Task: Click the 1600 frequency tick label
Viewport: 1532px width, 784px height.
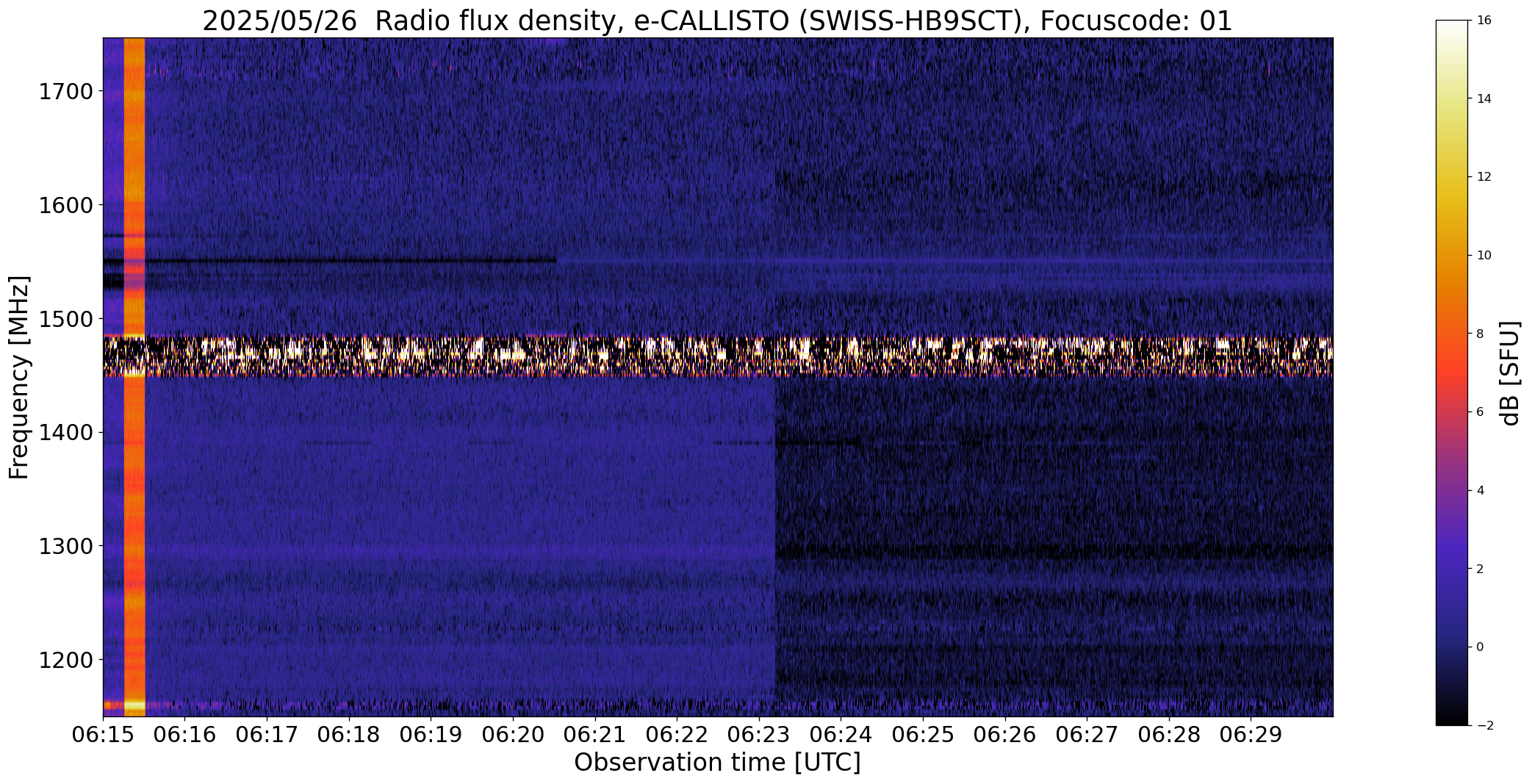Action: tap(66, 205)
